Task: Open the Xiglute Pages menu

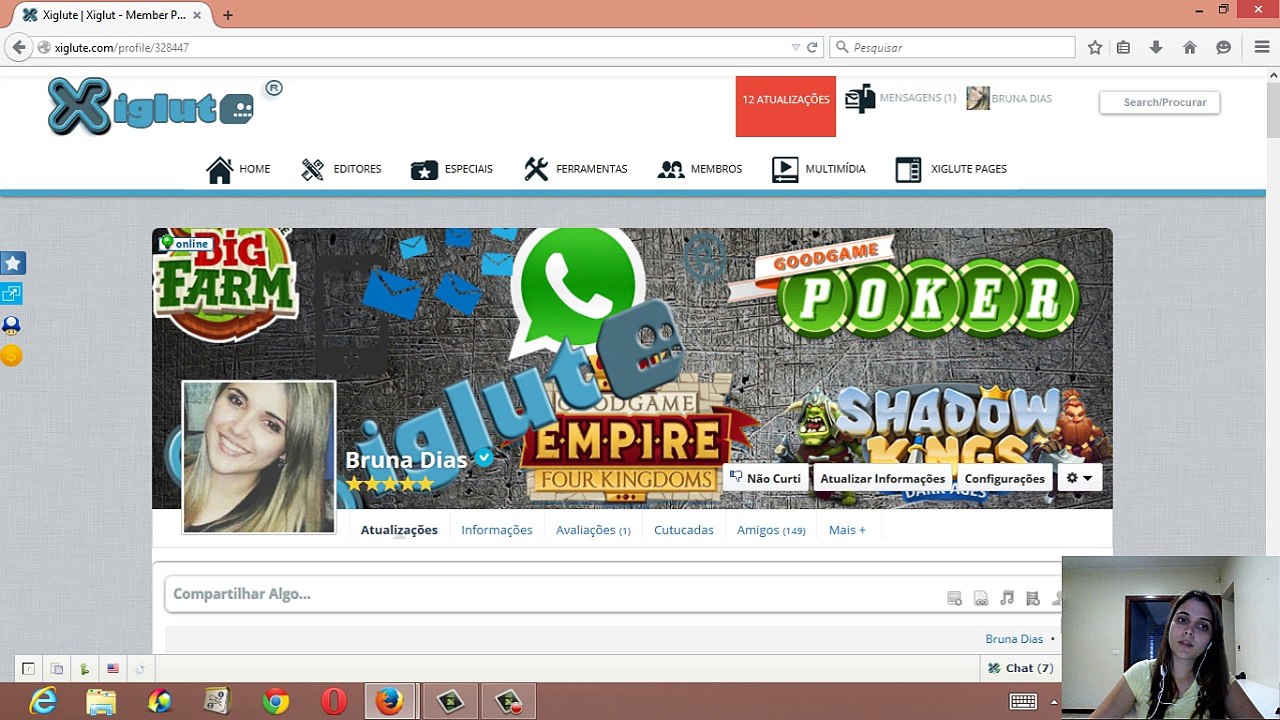Action: pos(951,169)
